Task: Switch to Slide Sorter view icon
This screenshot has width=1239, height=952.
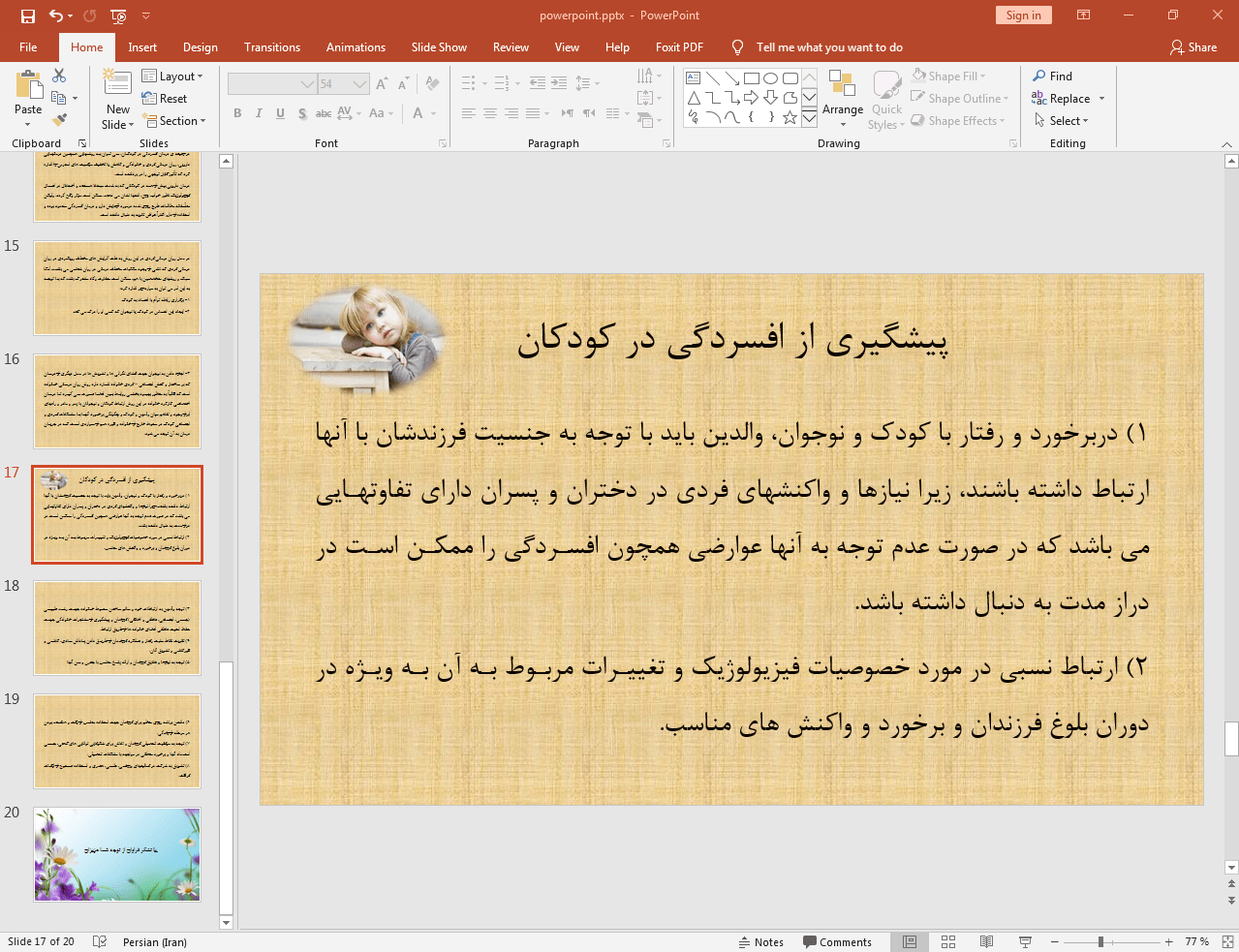Action: [948, 941]
